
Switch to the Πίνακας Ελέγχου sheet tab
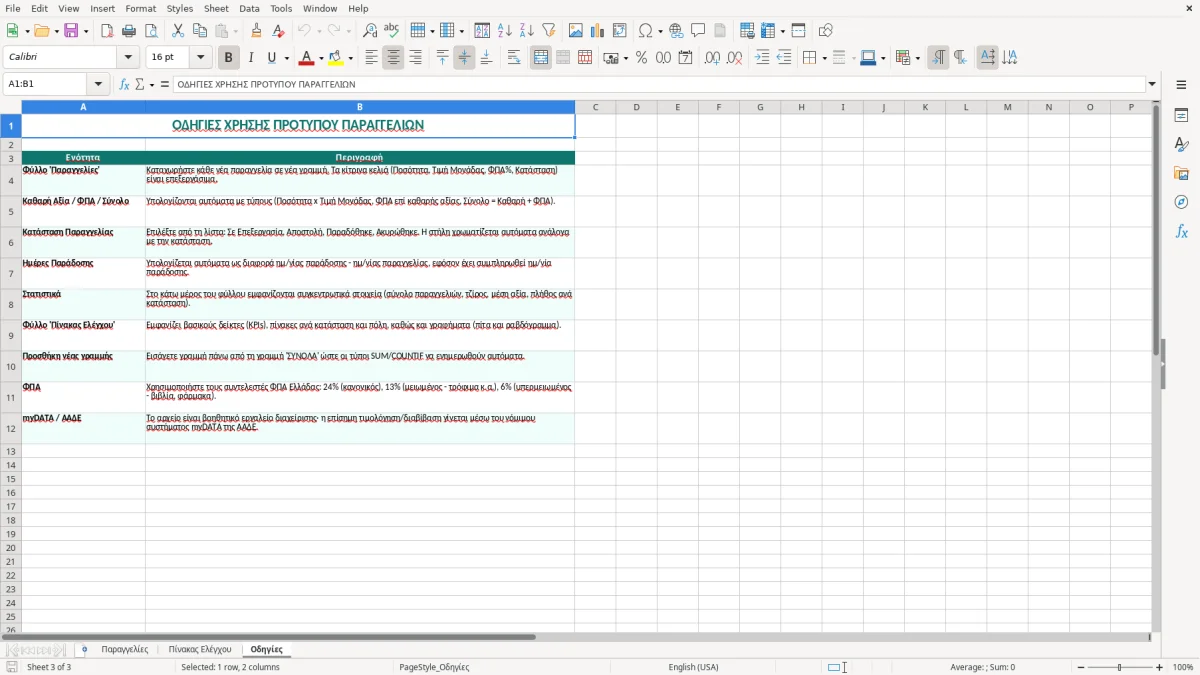pos(200,649)
